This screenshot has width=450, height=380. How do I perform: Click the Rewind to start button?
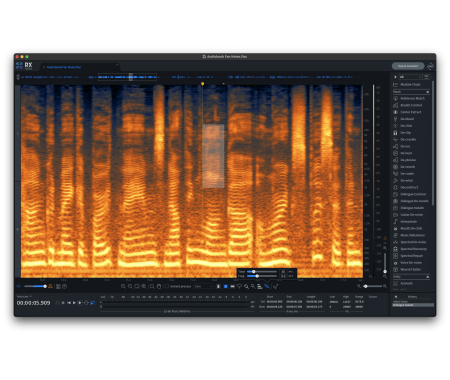point(69,303)
